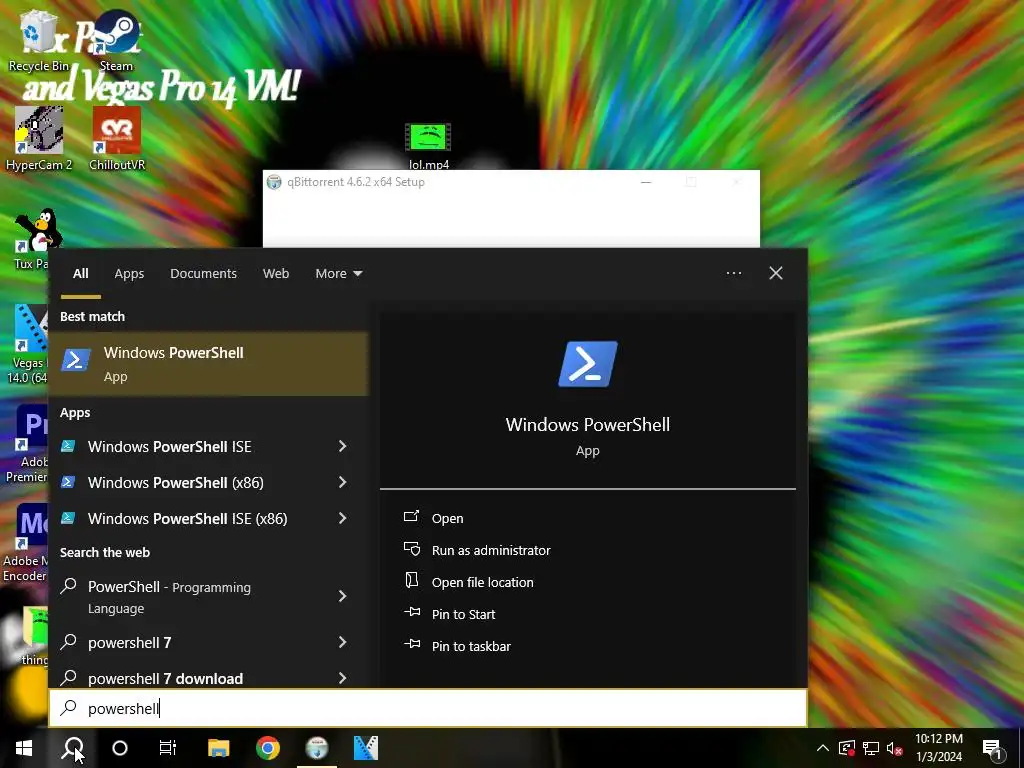Expand Windows PowerShell ISE chevron

343,446
